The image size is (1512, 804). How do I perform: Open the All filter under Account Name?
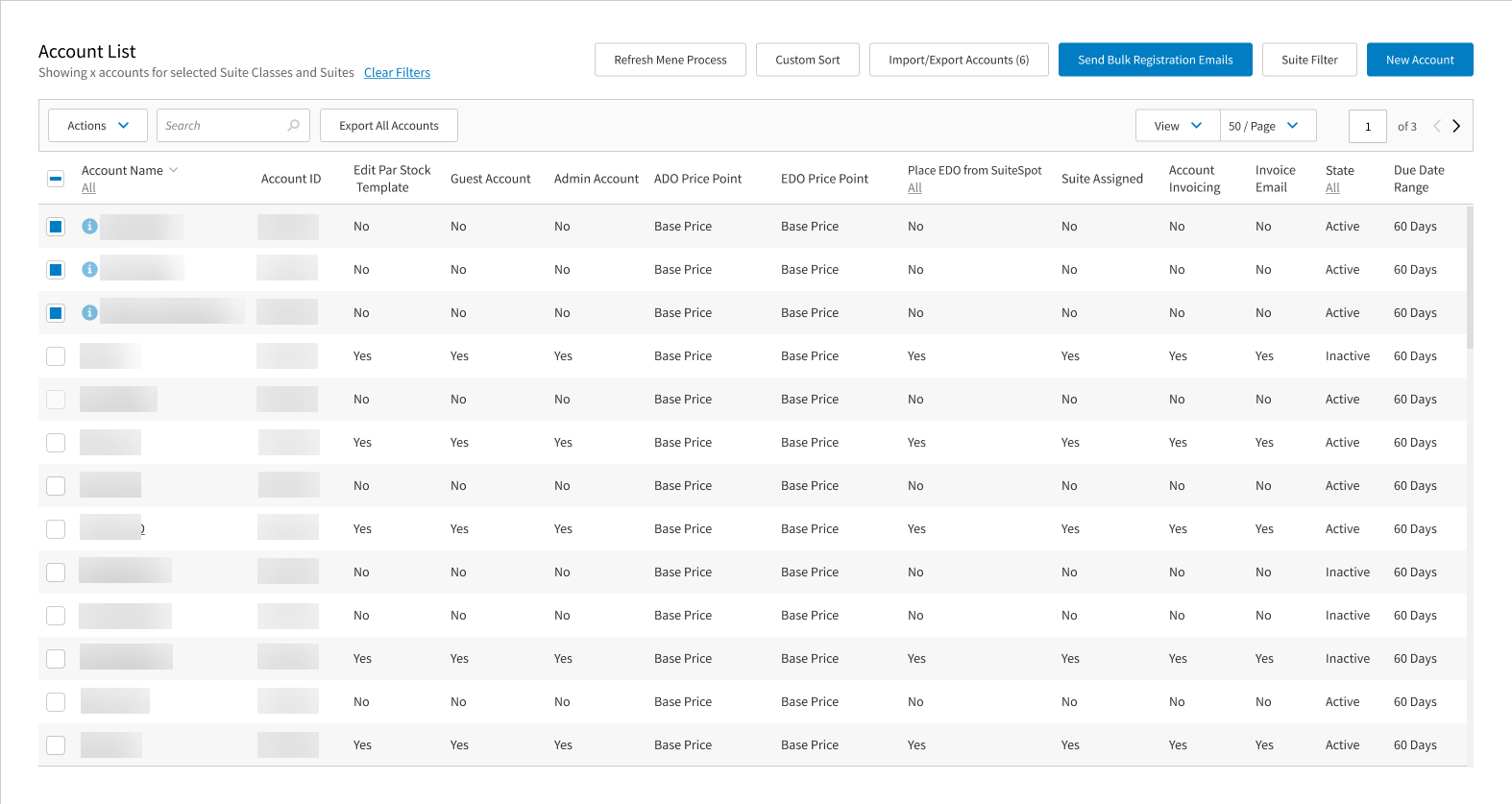click(88, 188)
